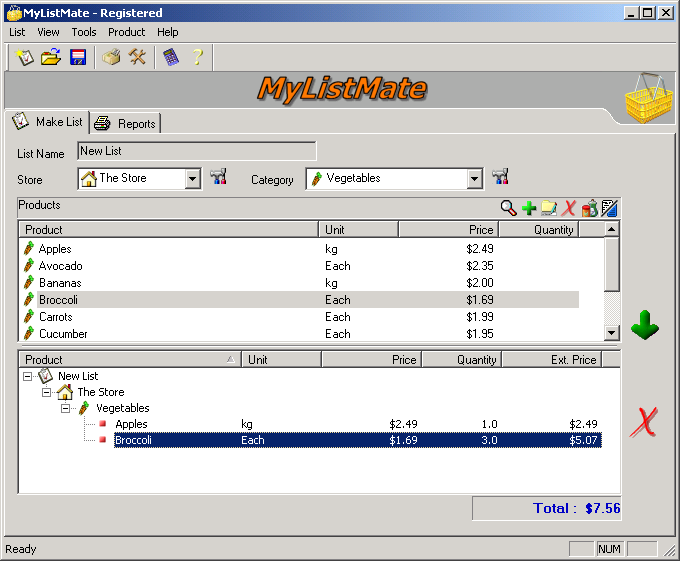
Task: Edit categories via icon beside Category dropdown
Action: (500, 177)
